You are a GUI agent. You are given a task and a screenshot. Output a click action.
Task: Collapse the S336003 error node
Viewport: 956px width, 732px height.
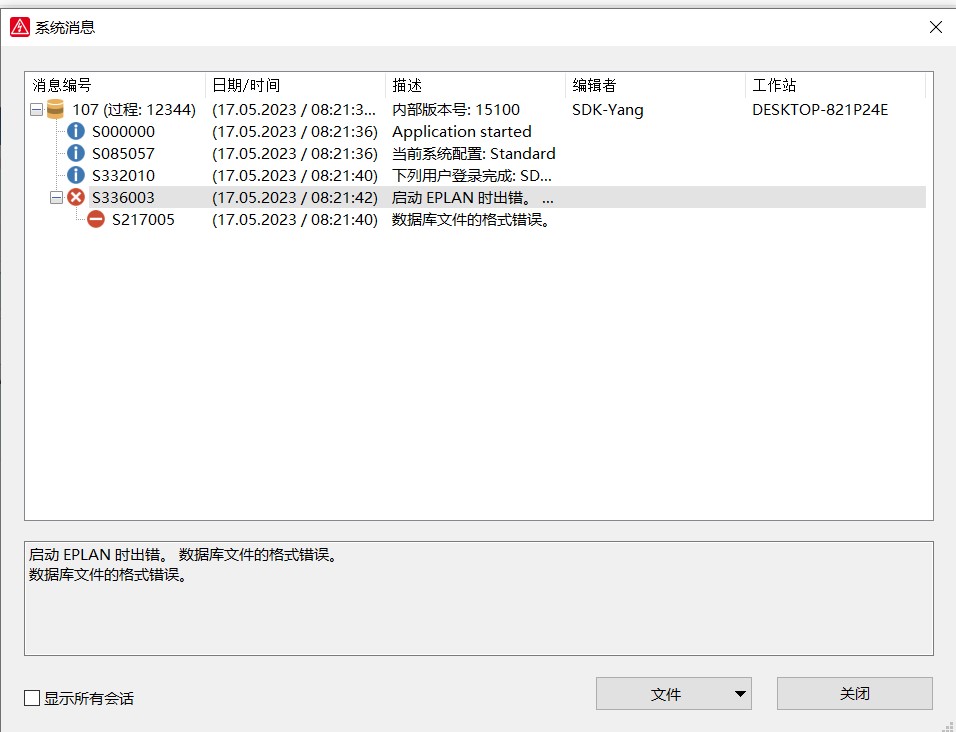(x=57, y=198)
